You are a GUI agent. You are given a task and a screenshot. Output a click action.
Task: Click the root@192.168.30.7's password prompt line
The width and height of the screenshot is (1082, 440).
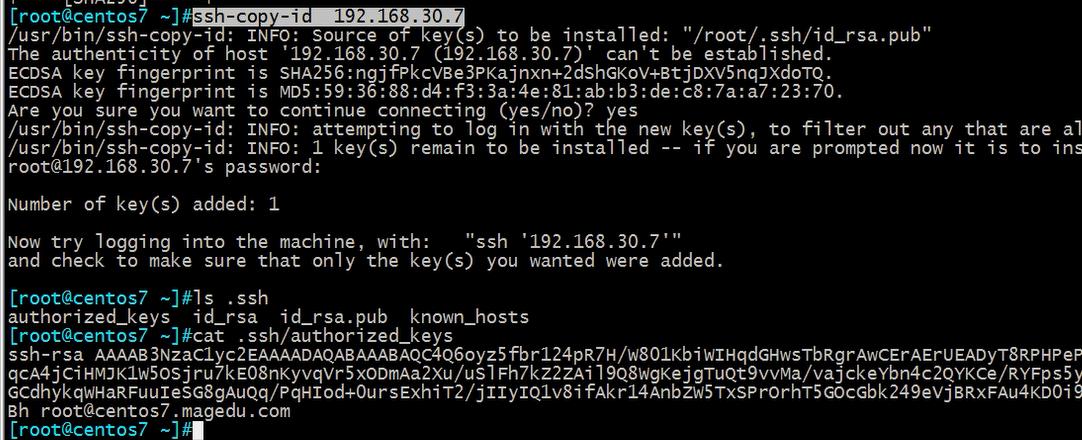165,167
